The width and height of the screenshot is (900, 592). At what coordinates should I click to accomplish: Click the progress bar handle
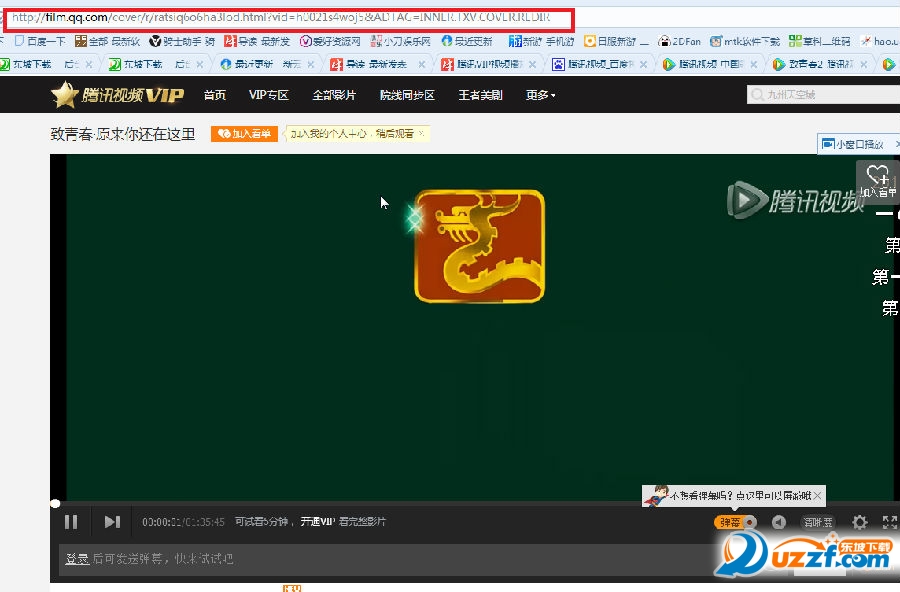click(55, 504)
